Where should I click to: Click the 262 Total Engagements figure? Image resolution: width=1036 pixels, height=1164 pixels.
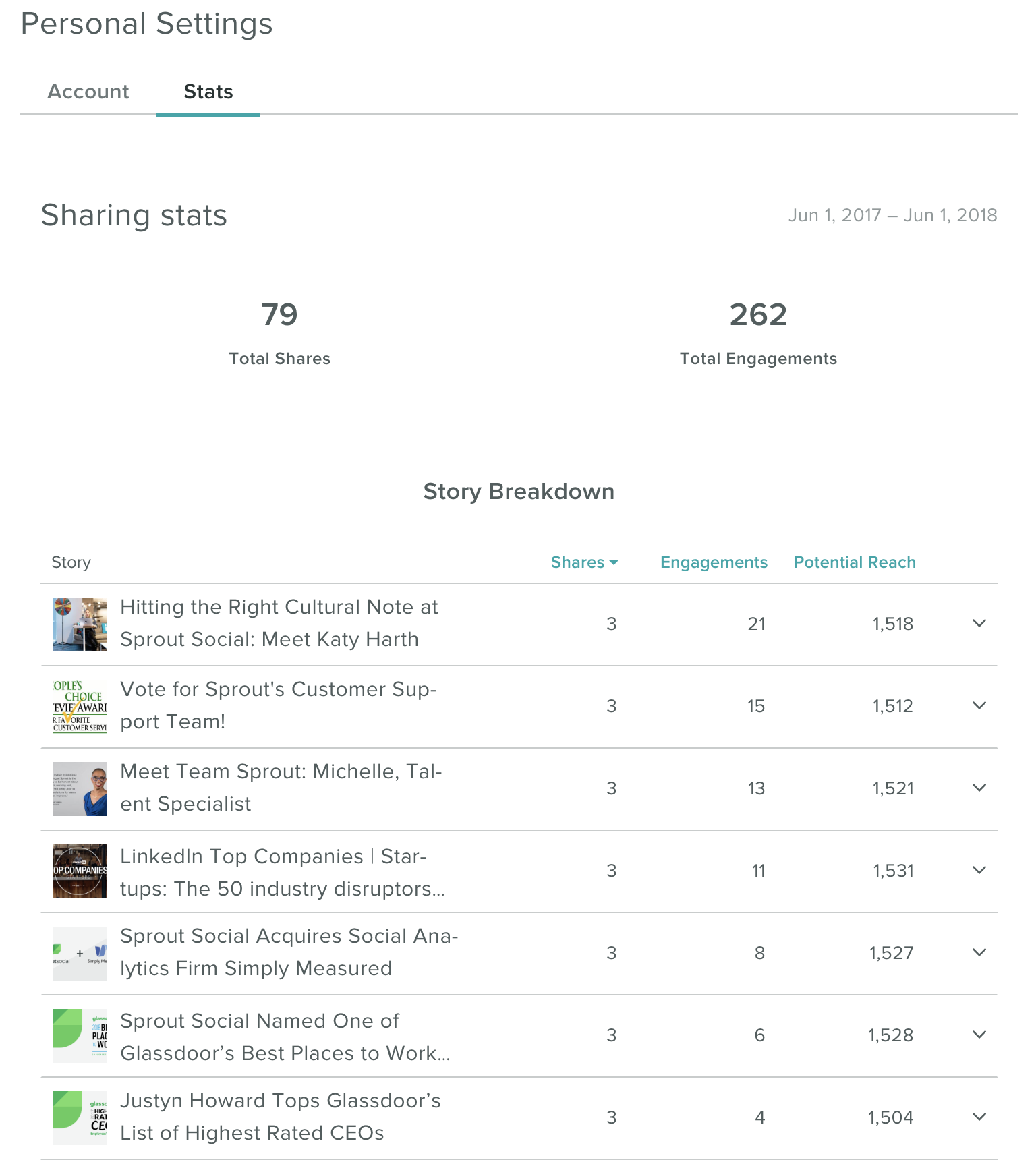coord(758,315)
